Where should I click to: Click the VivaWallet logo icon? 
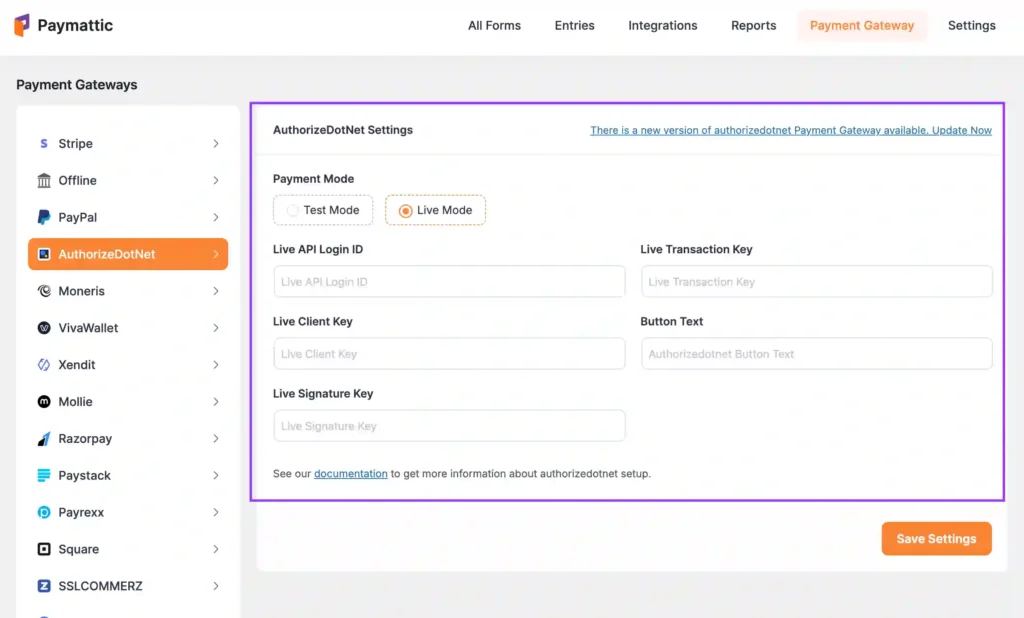click(44, 328)
